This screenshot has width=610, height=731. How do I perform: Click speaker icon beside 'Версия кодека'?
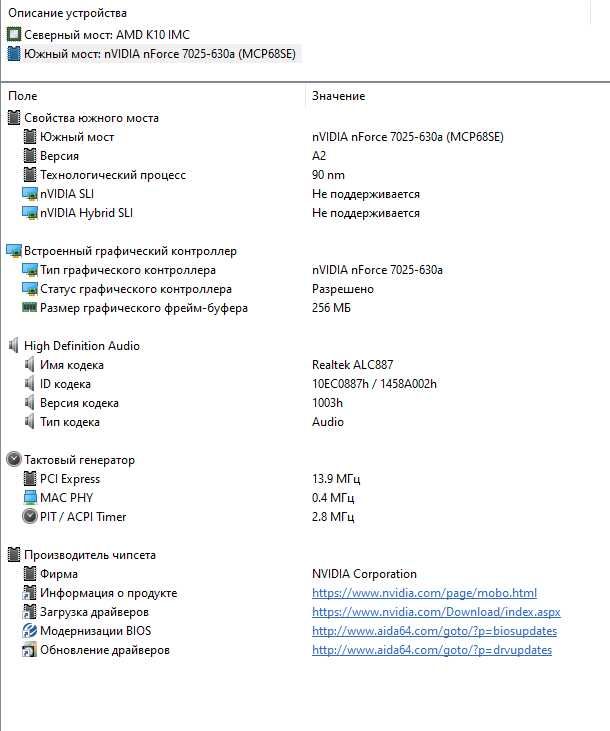point(29,403)
